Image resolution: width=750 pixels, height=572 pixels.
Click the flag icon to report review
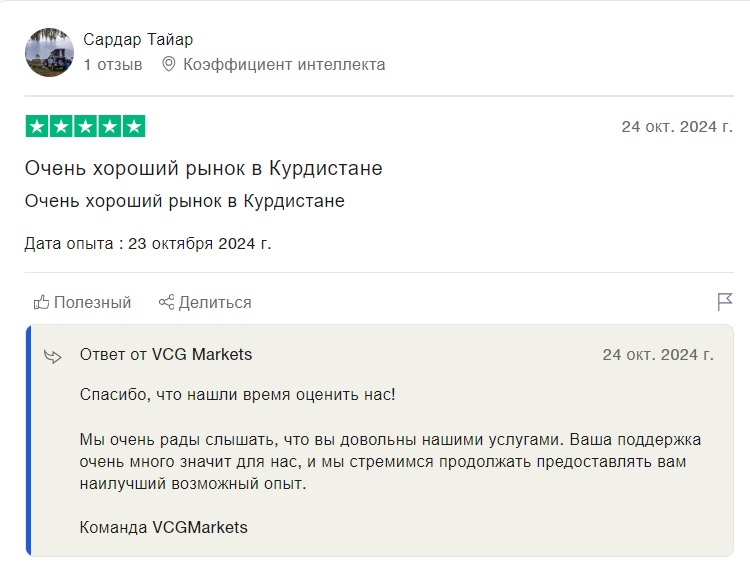(725, 302)
